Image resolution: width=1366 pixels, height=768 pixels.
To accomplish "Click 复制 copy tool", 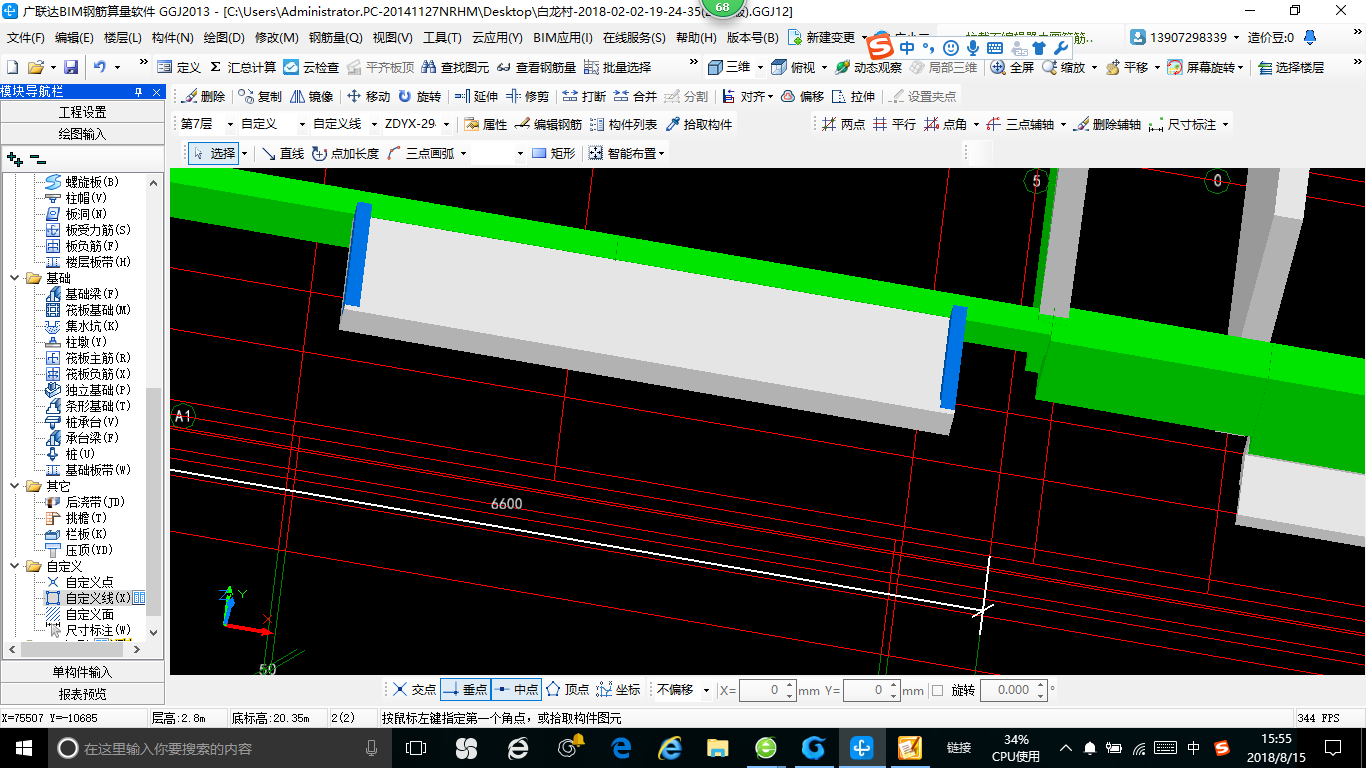I will (x=261, y=97).
